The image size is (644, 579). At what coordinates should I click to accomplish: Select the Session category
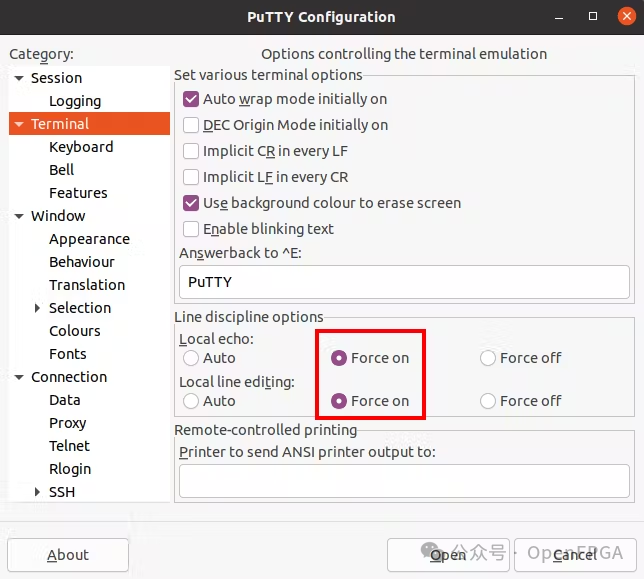(57, 78)
